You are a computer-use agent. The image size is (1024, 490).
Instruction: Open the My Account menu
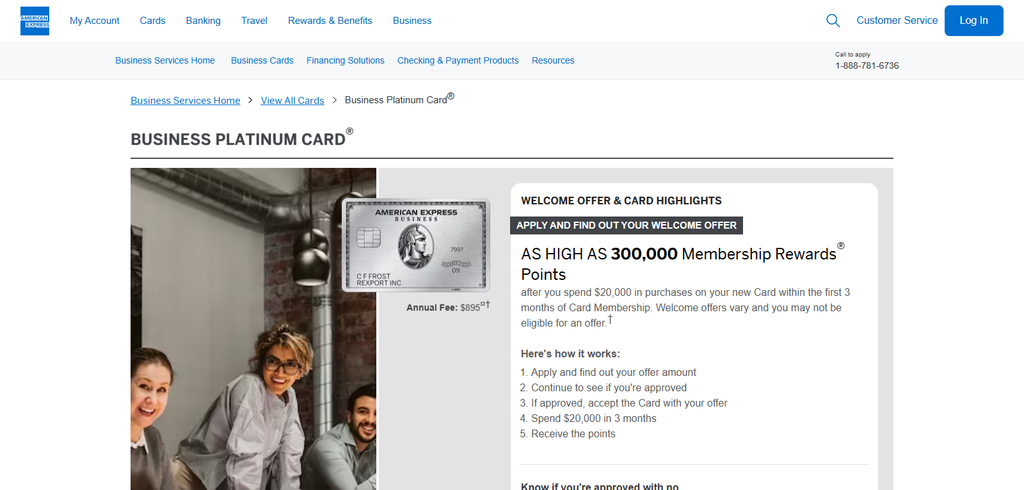pyautogui.click(x=95, y=21)
